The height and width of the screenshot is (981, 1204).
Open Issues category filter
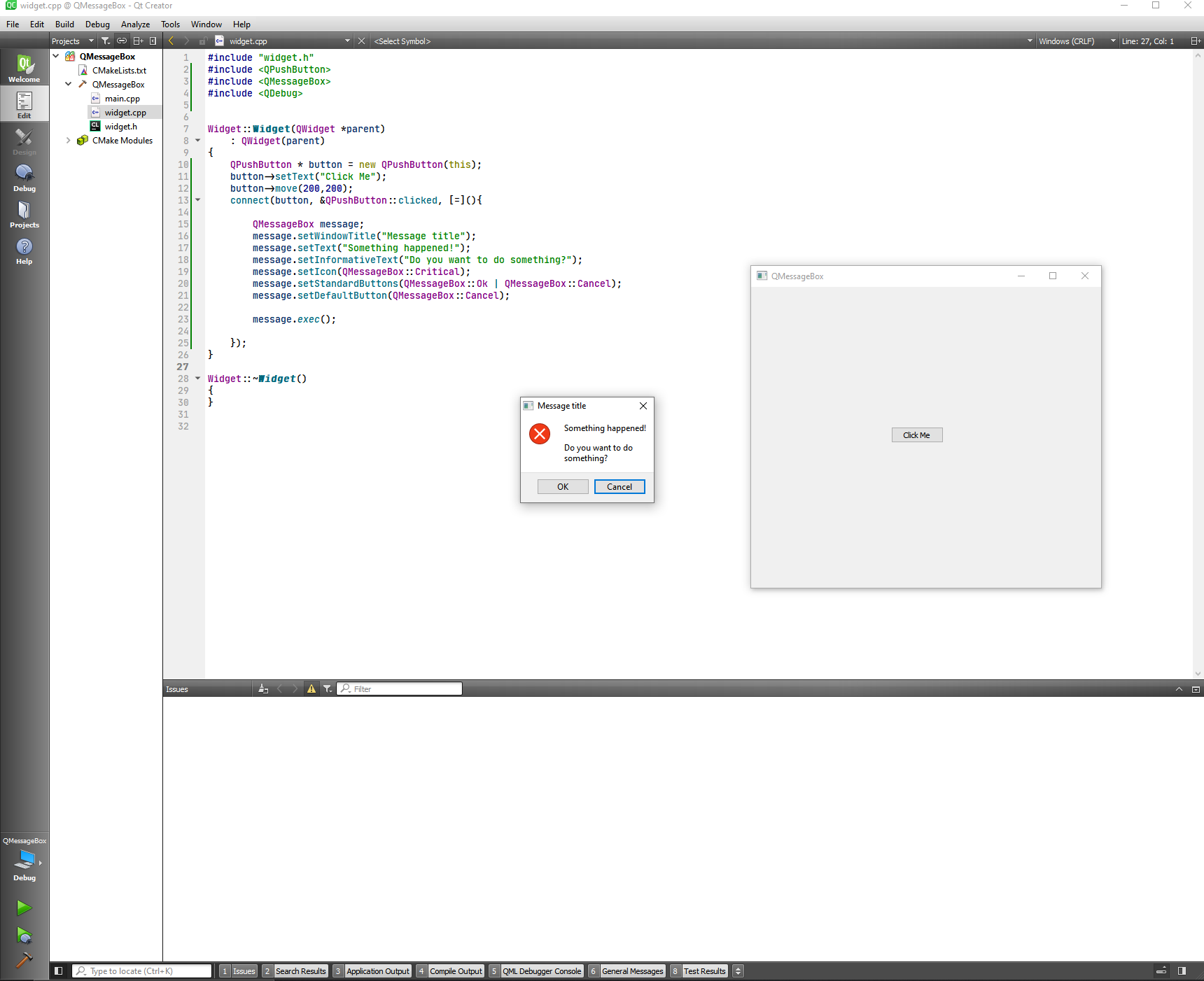(328, 689)
